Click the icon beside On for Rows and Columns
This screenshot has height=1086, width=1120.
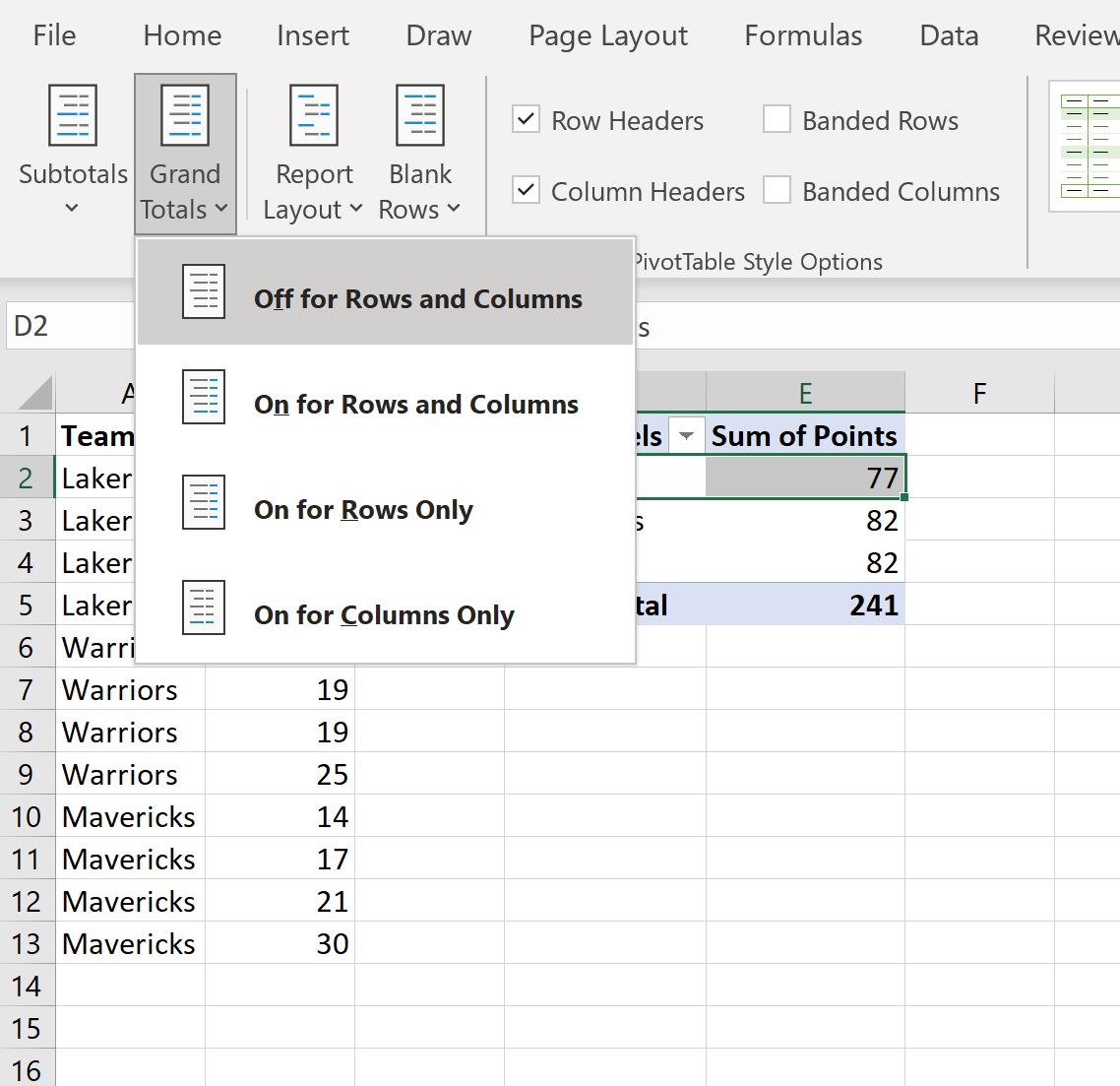204,398
